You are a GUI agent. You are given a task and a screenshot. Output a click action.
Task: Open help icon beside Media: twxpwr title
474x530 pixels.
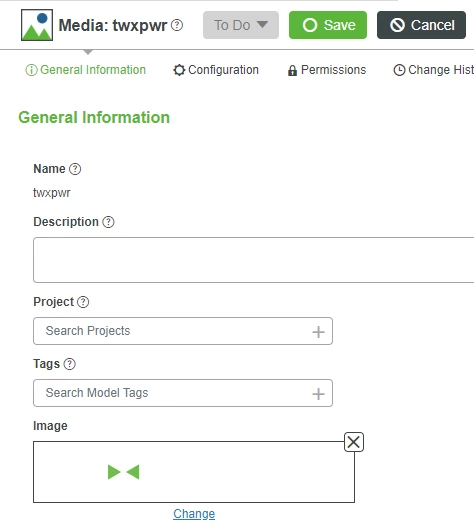point(177,25)
